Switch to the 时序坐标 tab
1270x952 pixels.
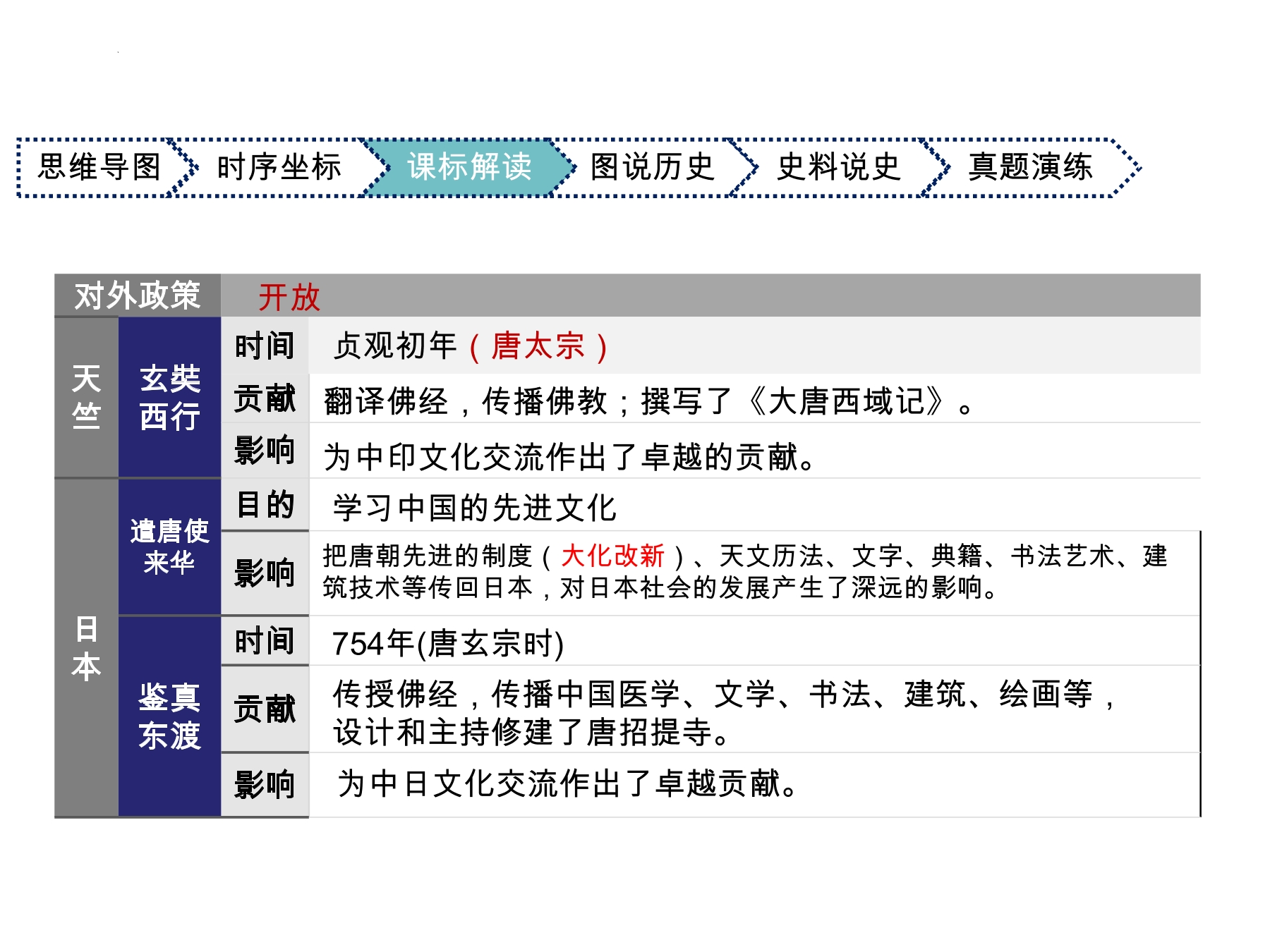(x=279, y=167)
